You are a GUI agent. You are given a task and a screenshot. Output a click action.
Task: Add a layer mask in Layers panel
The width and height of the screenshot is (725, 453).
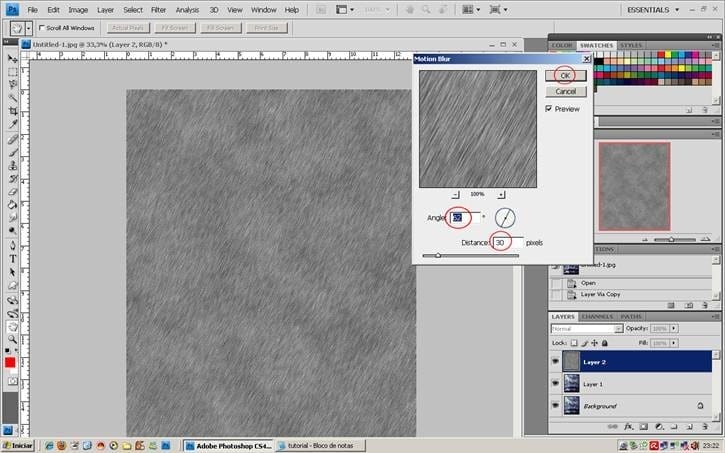pos(644,426)
